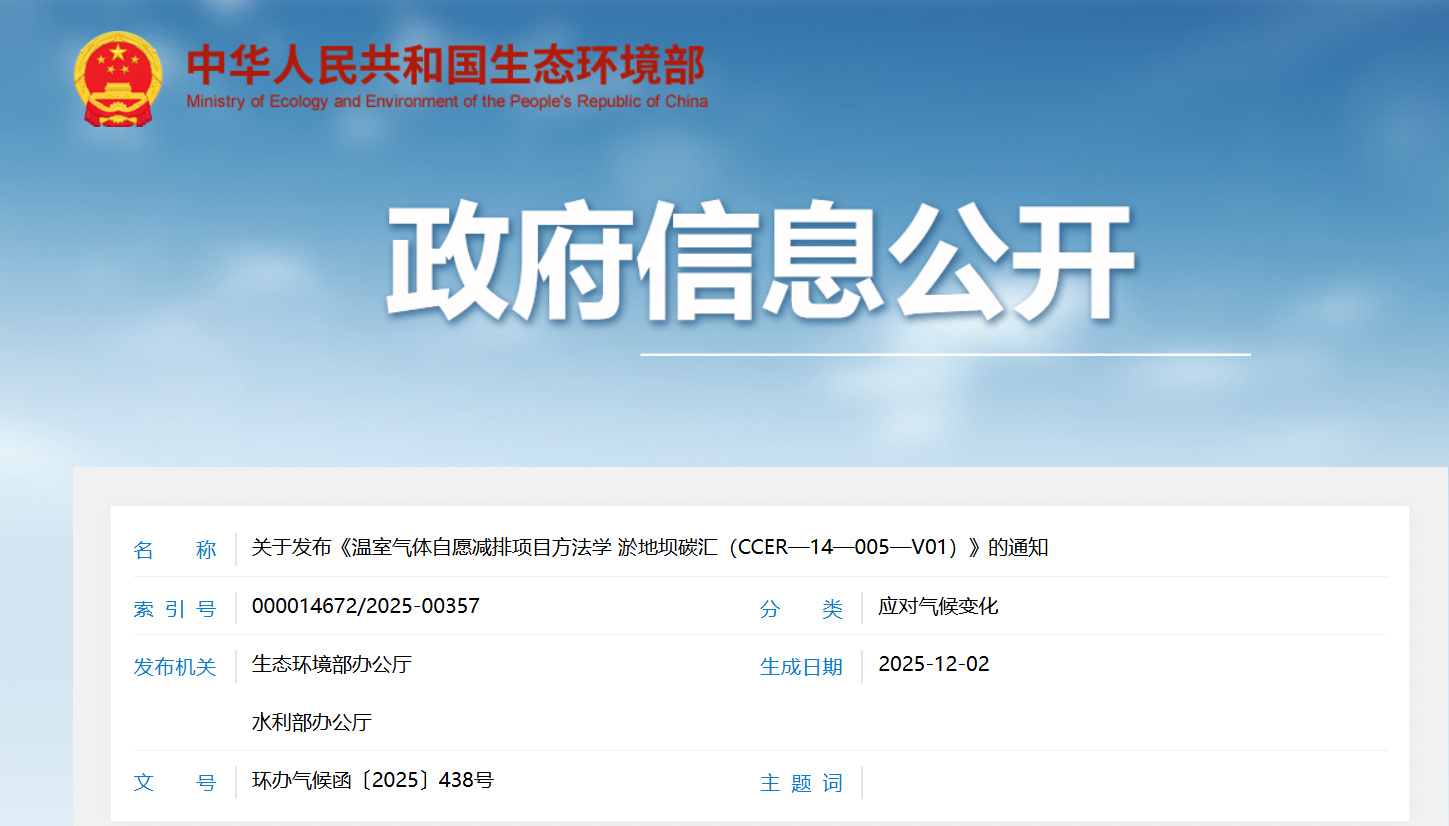The width and height of the screenshot is (1449, 826).
Task: Click the national emblem logo
Action: tap(117, 78)
